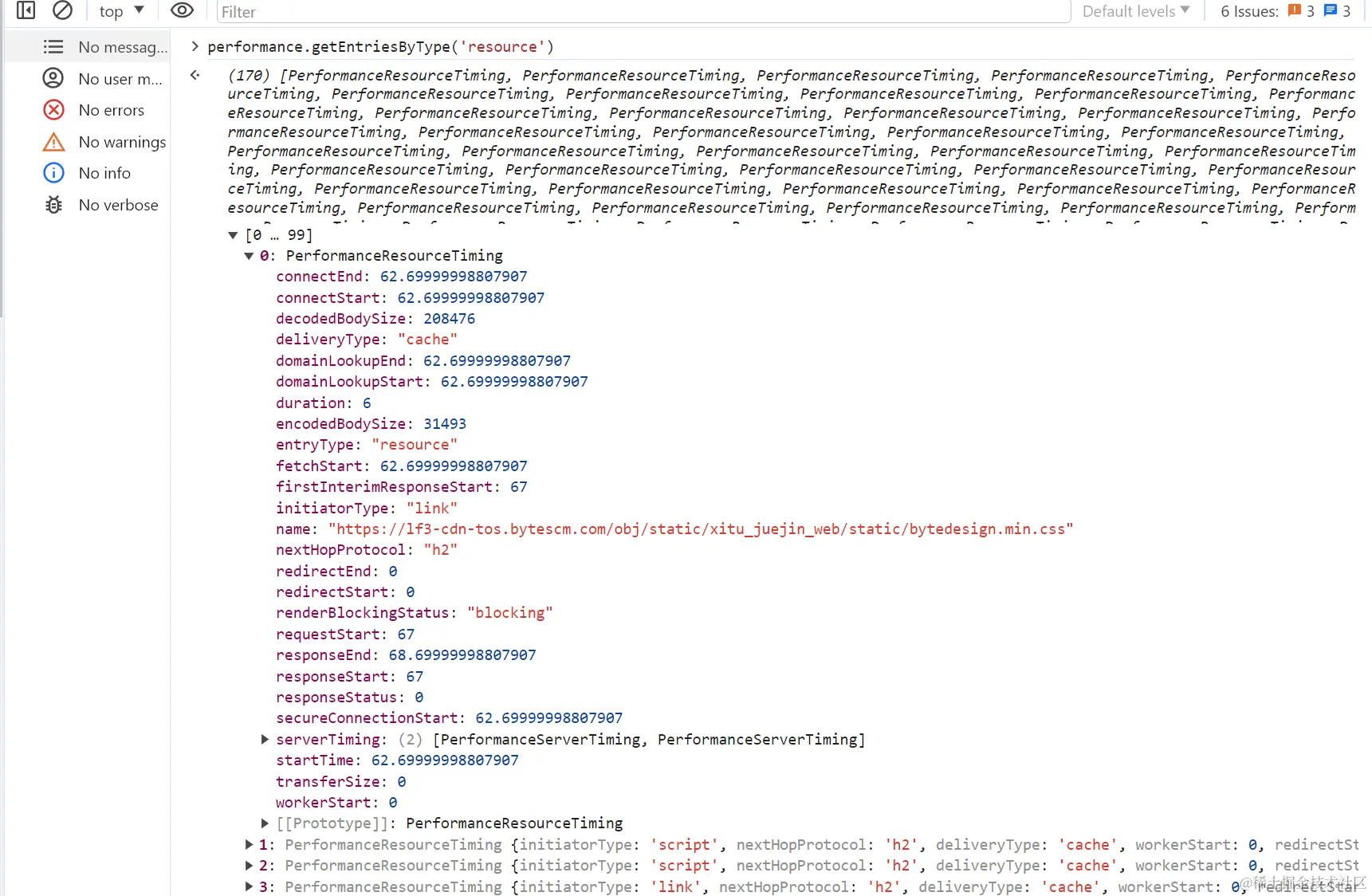Select the responseEnd value
1372x896 pixels.
pos(462,654)
